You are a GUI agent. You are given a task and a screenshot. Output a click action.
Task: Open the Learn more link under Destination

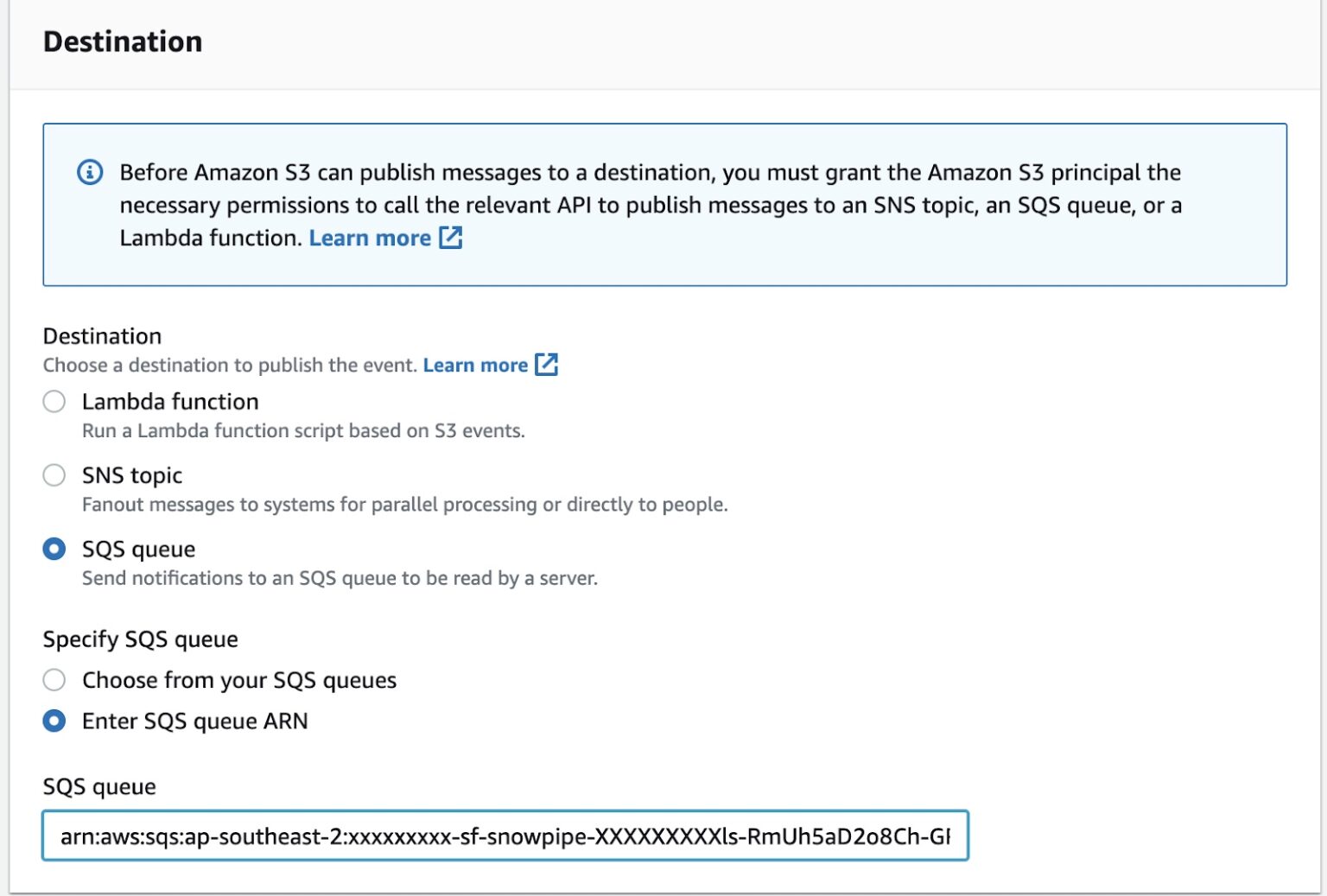pos(475,365)
